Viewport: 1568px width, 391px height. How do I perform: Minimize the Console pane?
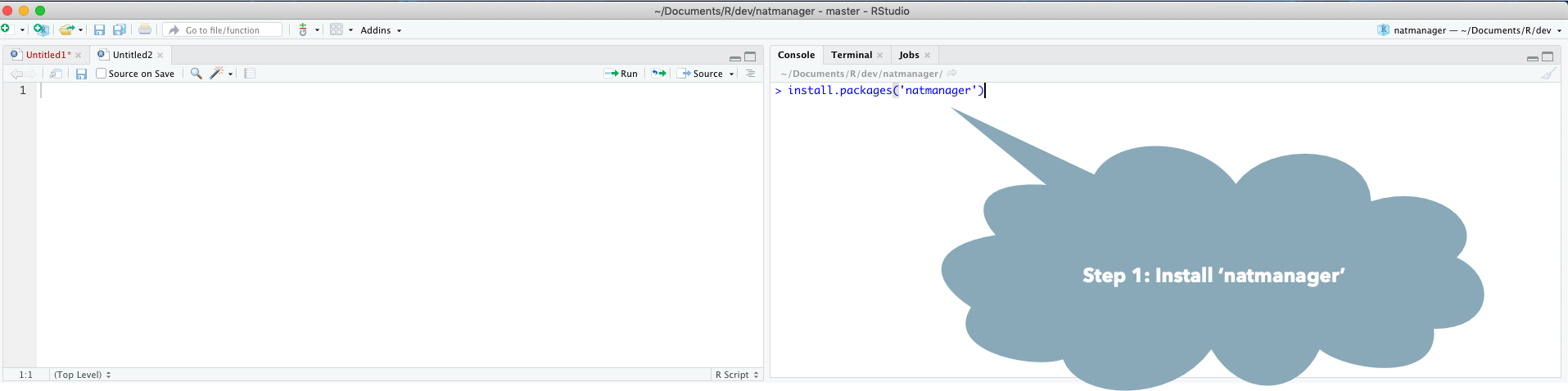[x=1532, y=57]
